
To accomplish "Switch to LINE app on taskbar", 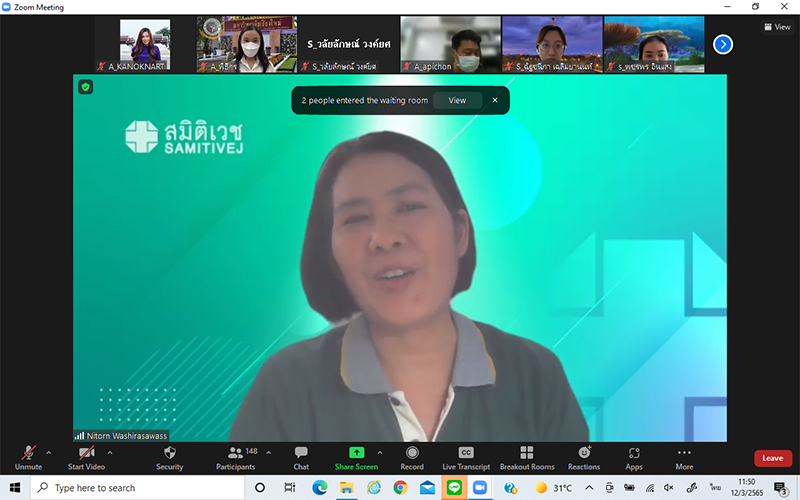I will point(454,488).
